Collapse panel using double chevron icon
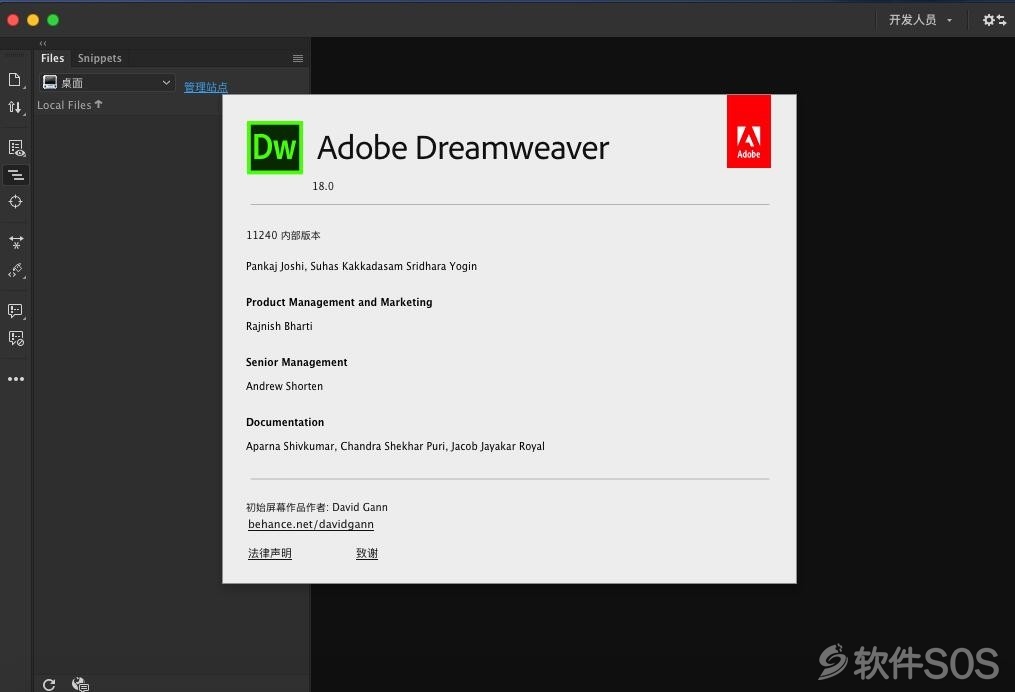1015x692 pixels. coord(43,43)
